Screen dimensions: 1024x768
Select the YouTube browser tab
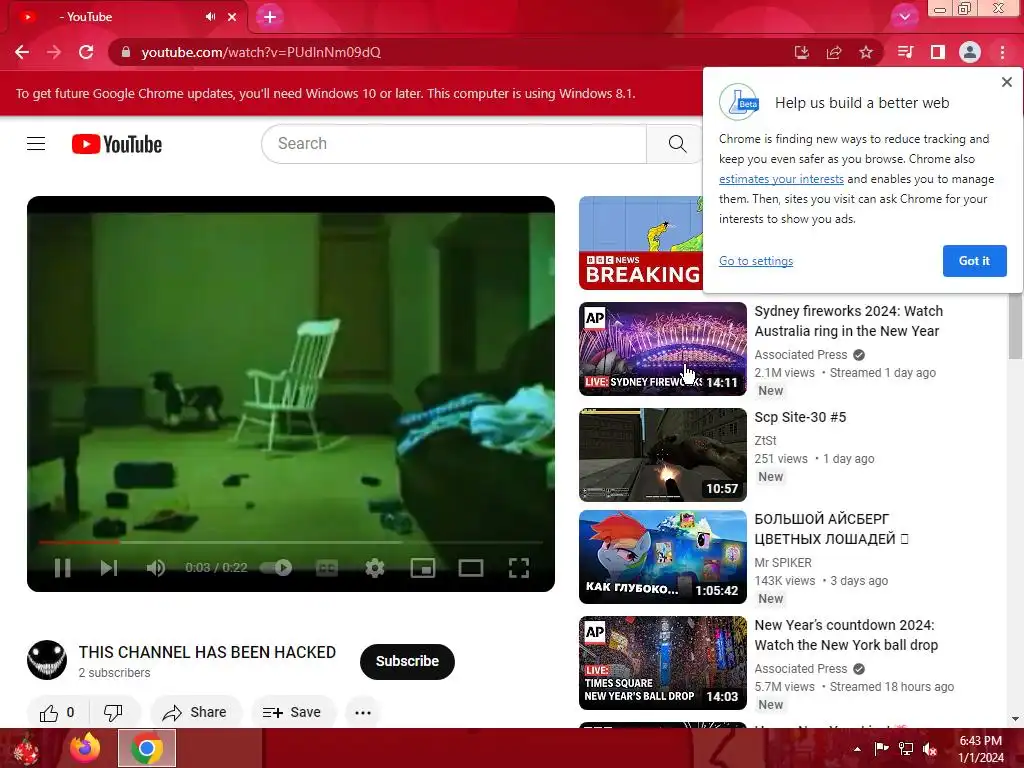(x=124, y=17)
